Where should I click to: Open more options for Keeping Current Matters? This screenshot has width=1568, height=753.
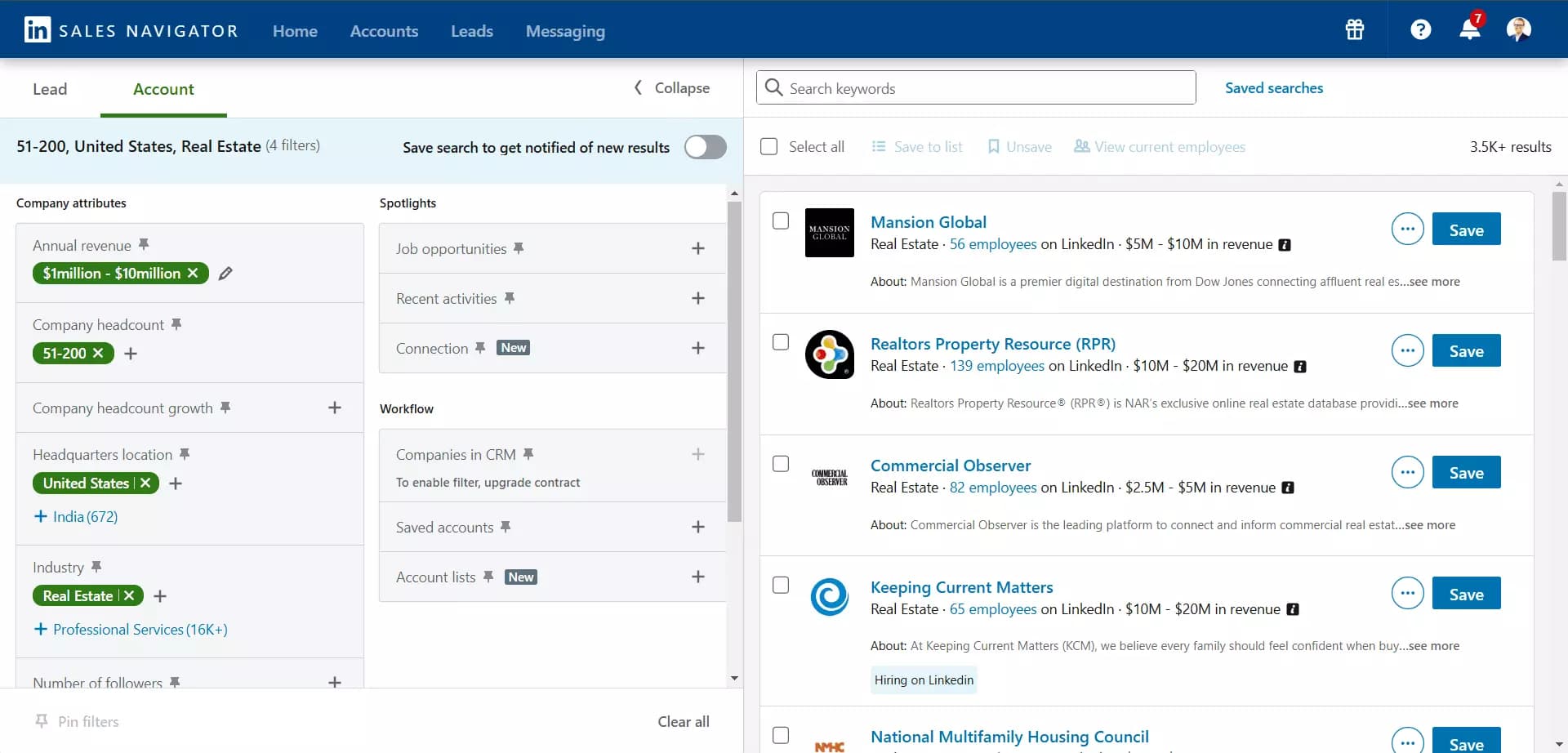(1407, 594)
